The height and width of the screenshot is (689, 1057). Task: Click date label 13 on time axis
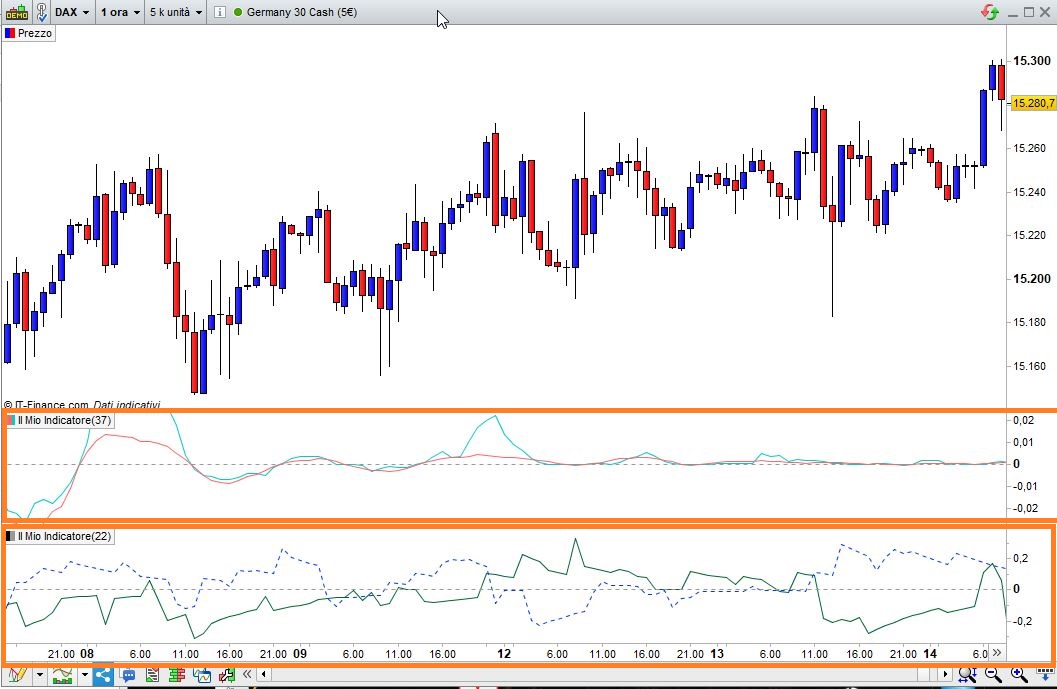point(717,653)
